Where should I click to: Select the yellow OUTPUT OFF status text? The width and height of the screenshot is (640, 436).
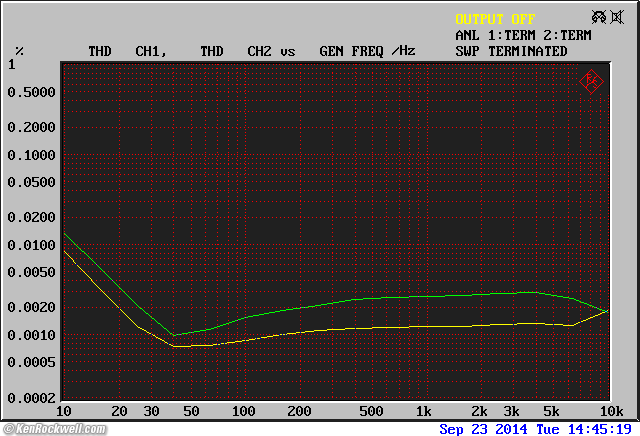[x=495, y=19]
